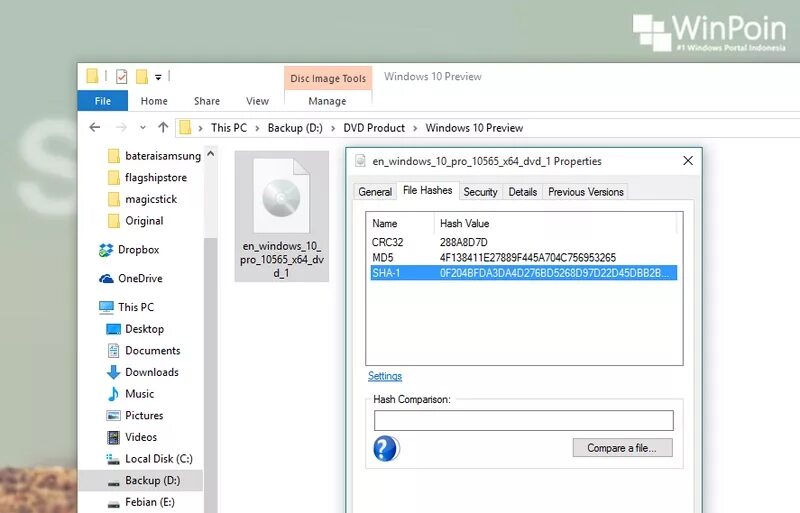The height and width of the screenshot is (513, 800).
Task: Click the Desktop icon in navigation pane
Action: [x=113, y=329]
